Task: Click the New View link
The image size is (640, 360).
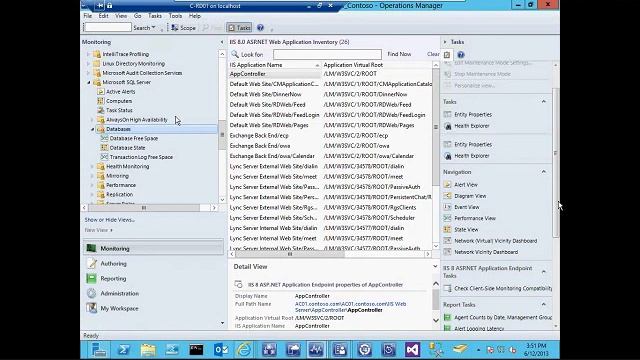Action: tap(98, 230)
